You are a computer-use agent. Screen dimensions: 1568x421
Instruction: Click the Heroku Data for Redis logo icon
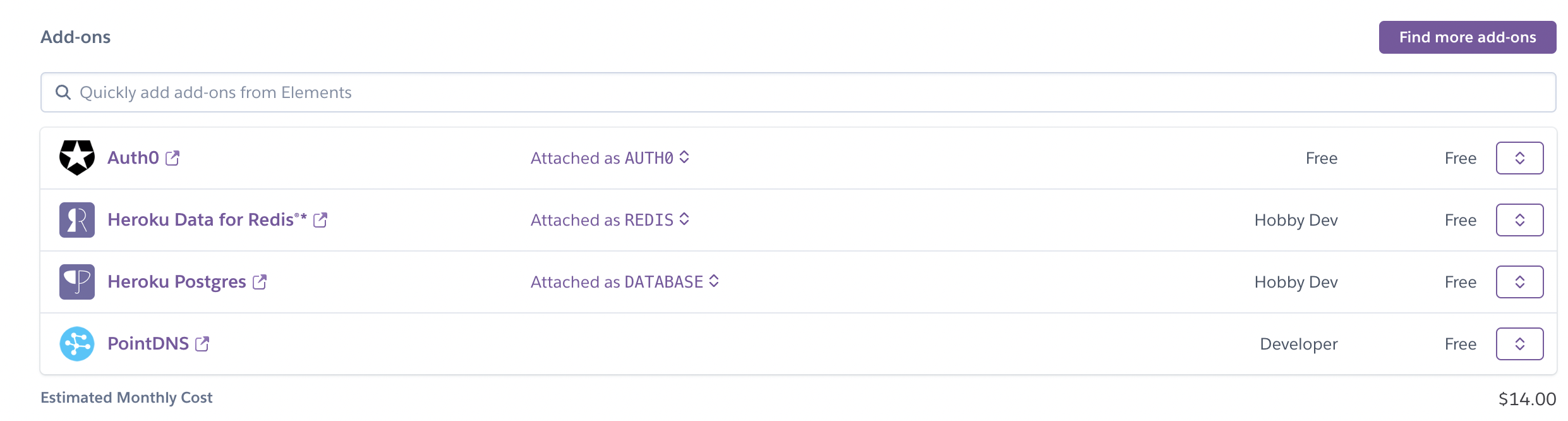coord(76,219)
